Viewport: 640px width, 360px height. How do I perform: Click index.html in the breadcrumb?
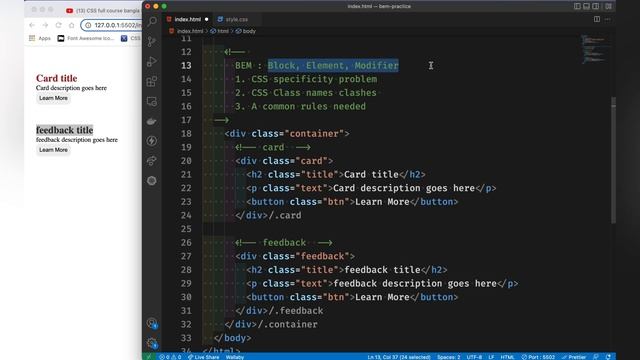pos(190,31)
